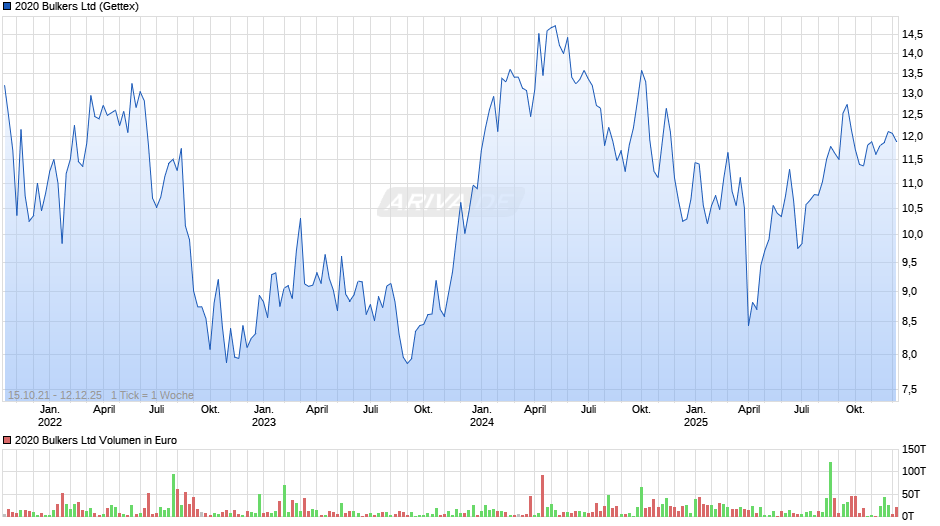
Task: Click the date range '15.10.21 - 12.12.25'
Action: click(x=55, y=395)
